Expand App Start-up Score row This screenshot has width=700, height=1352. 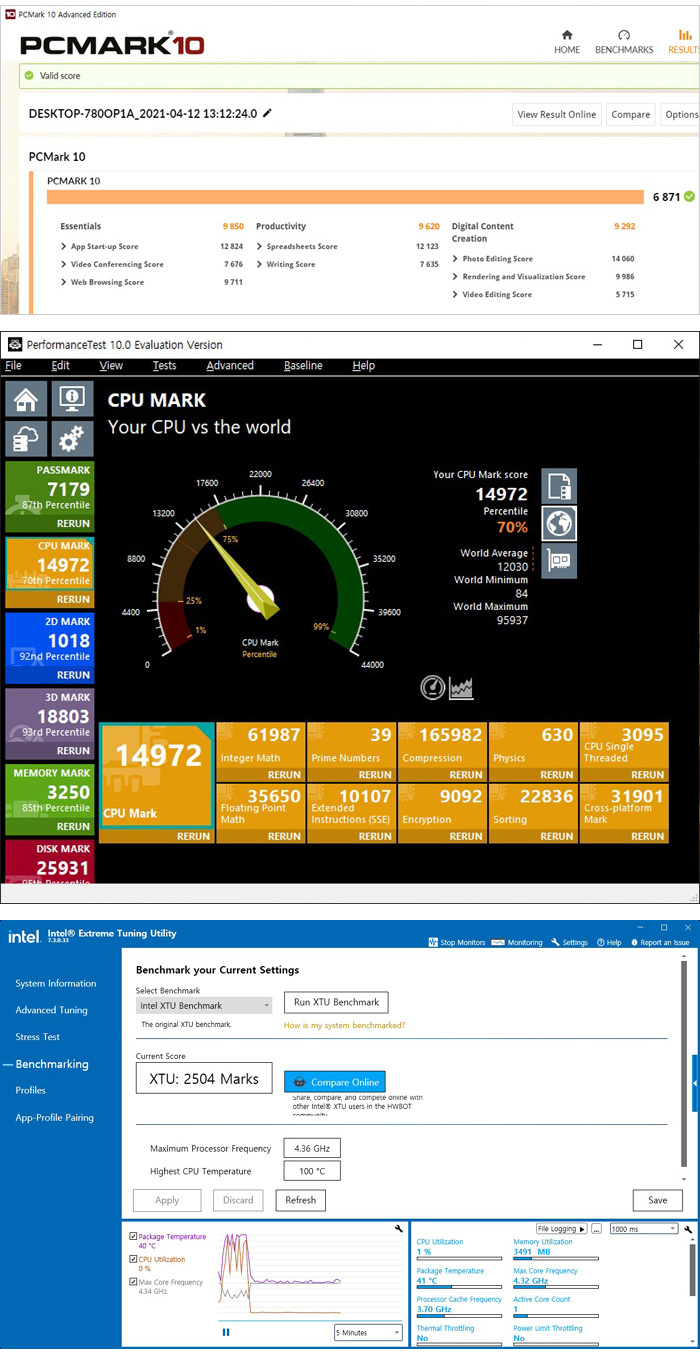[x=65, y=246]
